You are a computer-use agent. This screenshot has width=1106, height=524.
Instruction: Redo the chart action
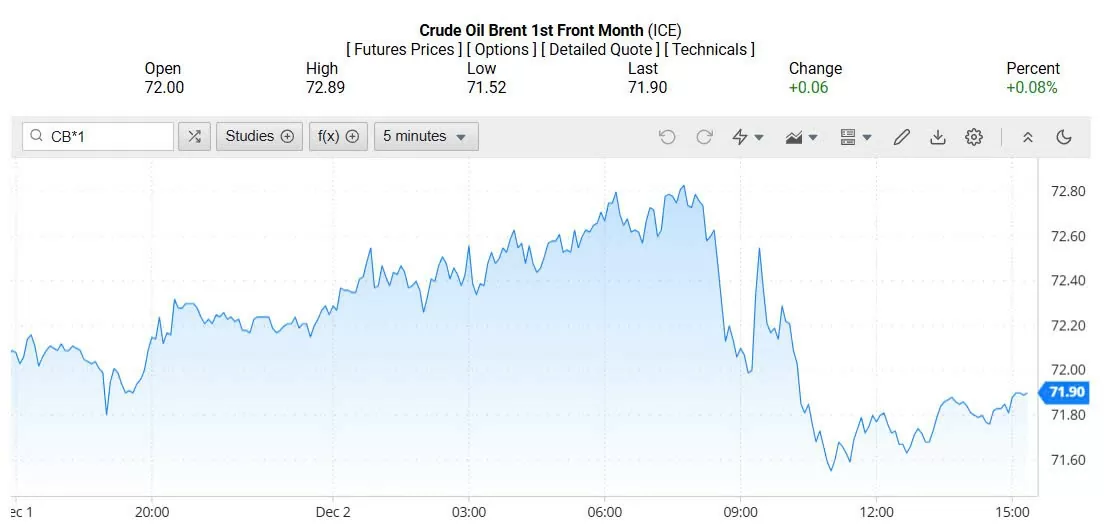click(704, 137)
